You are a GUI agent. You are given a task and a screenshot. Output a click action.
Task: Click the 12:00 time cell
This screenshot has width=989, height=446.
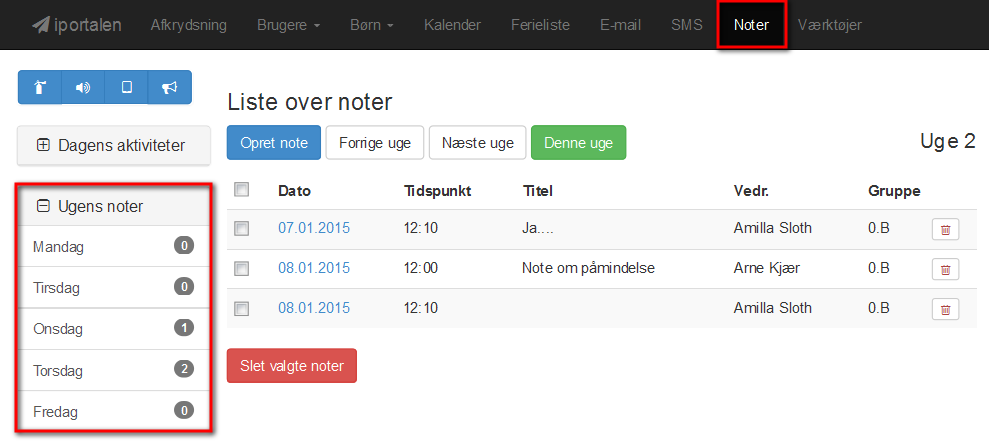(x=421, y=268)
